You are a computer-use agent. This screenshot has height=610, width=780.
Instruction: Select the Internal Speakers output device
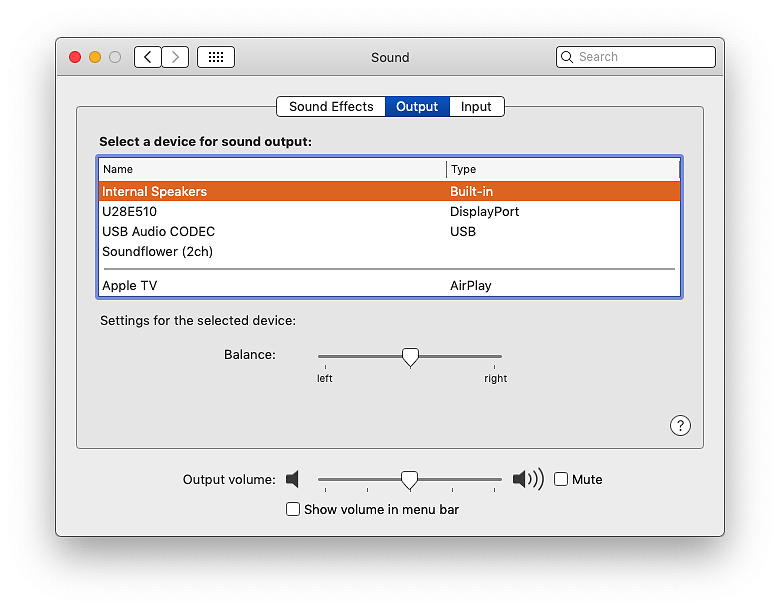point(390,192)
